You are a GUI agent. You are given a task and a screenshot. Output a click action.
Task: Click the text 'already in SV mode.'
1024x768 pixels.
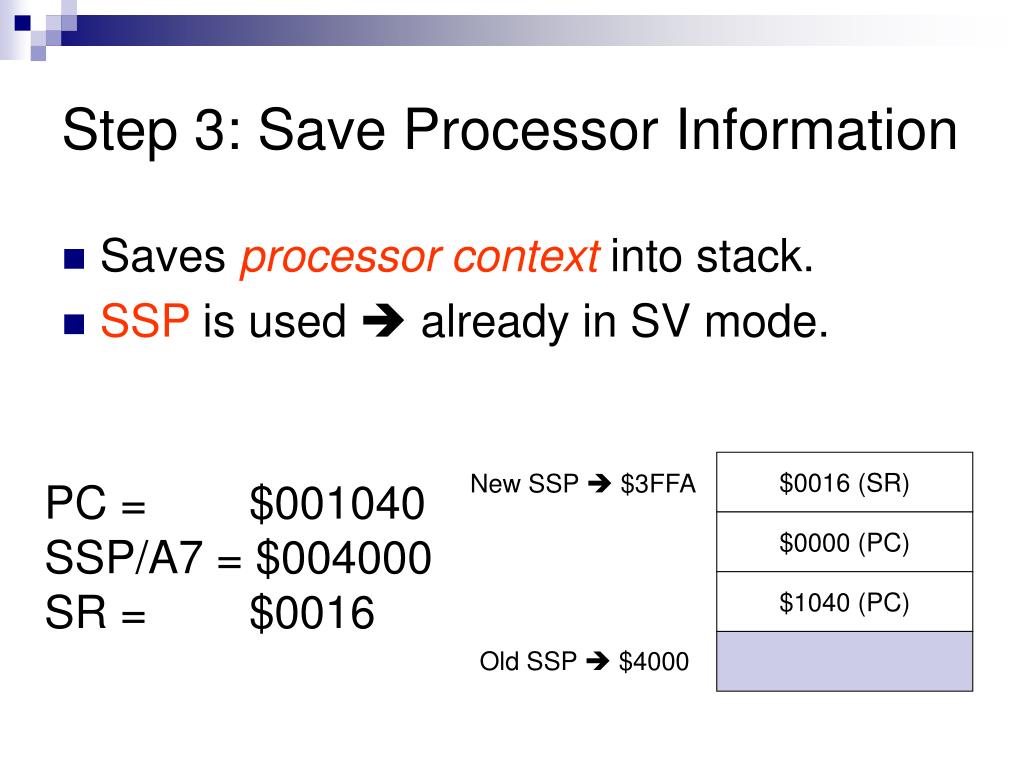(x=625, y=322)
